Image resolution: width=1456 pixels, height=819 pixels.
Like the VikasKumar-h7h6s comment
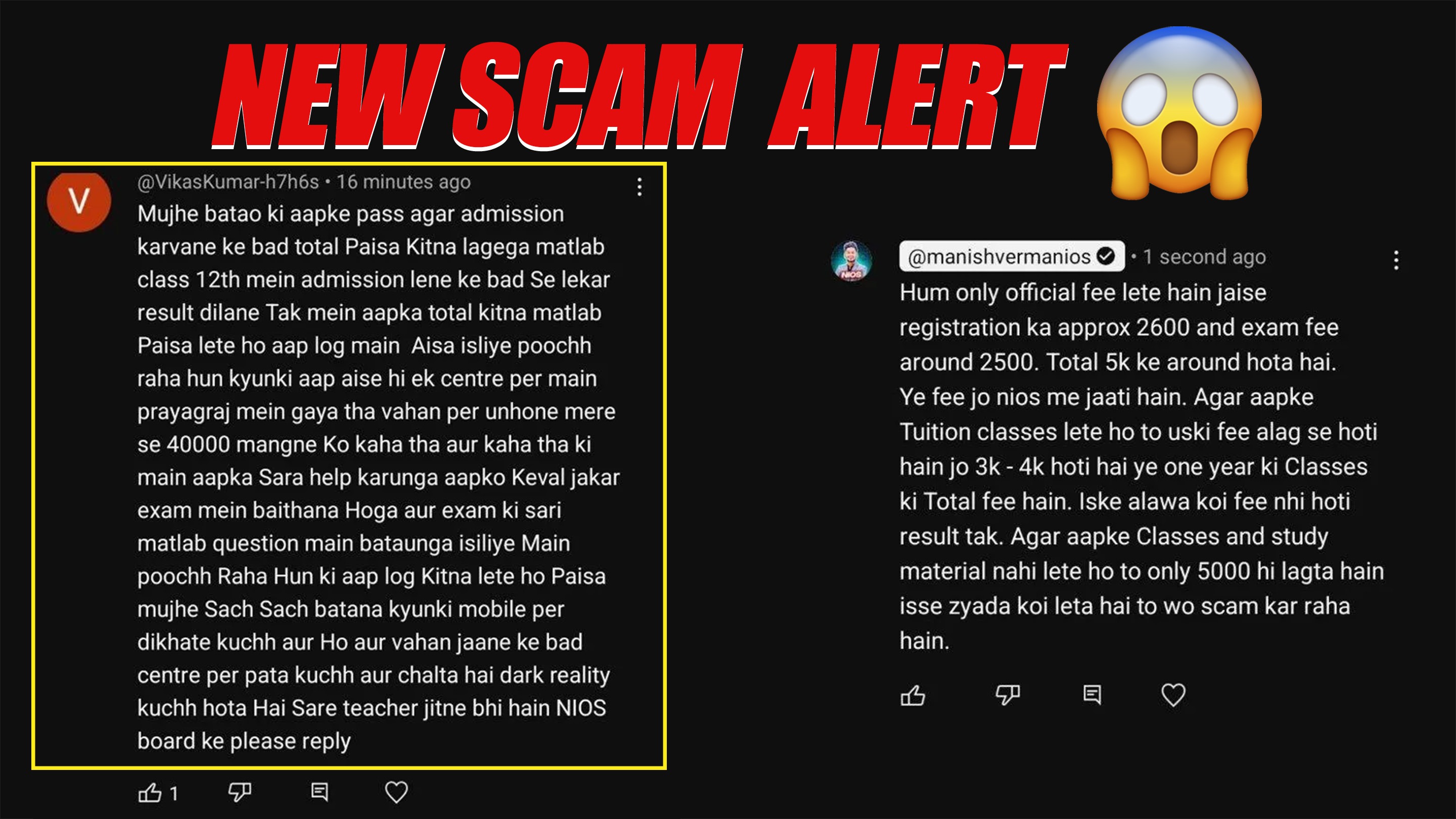[150, 792]
